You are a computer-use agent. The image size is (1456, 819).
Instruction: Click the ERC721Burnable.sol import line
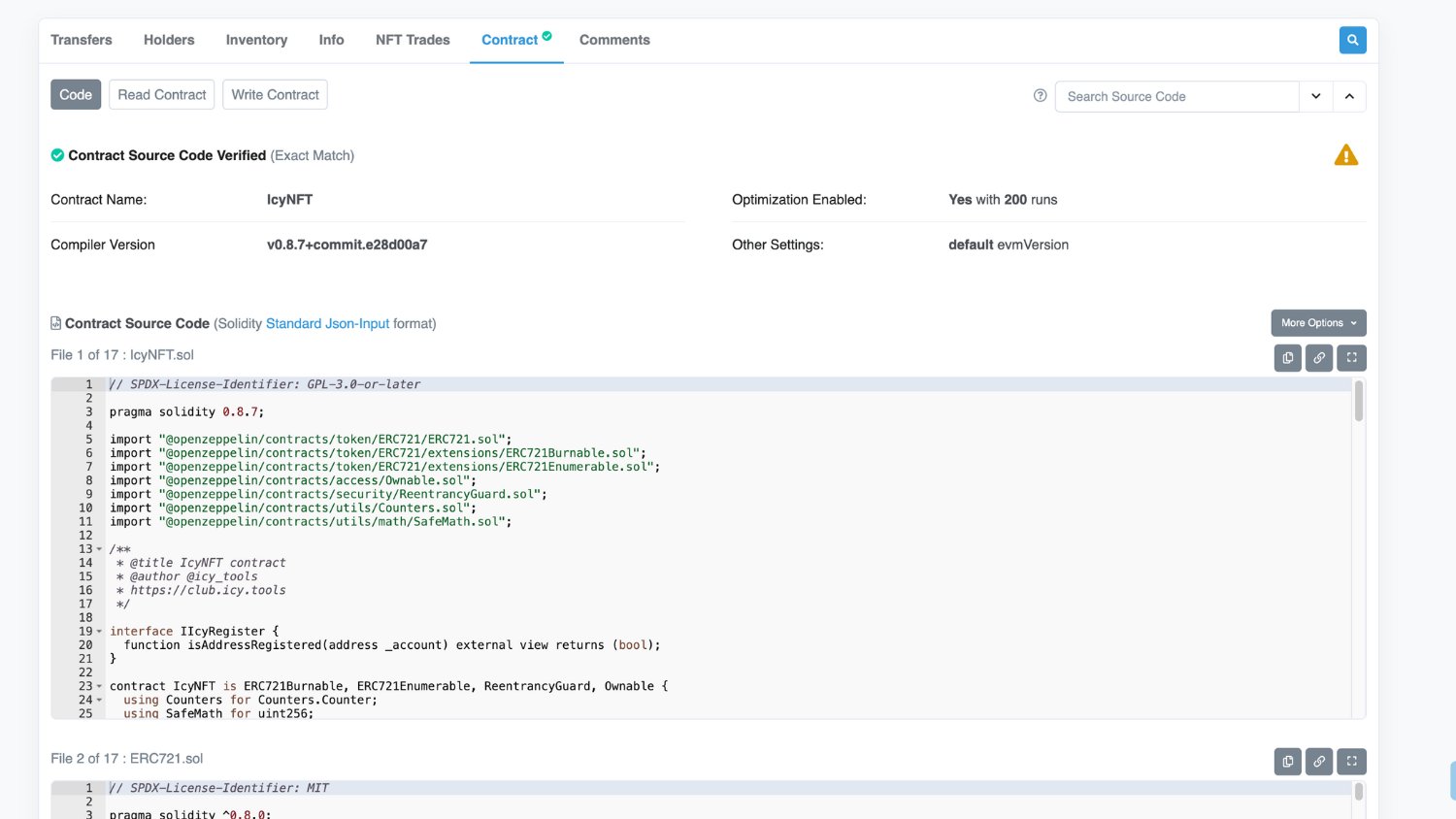(378, 453)
